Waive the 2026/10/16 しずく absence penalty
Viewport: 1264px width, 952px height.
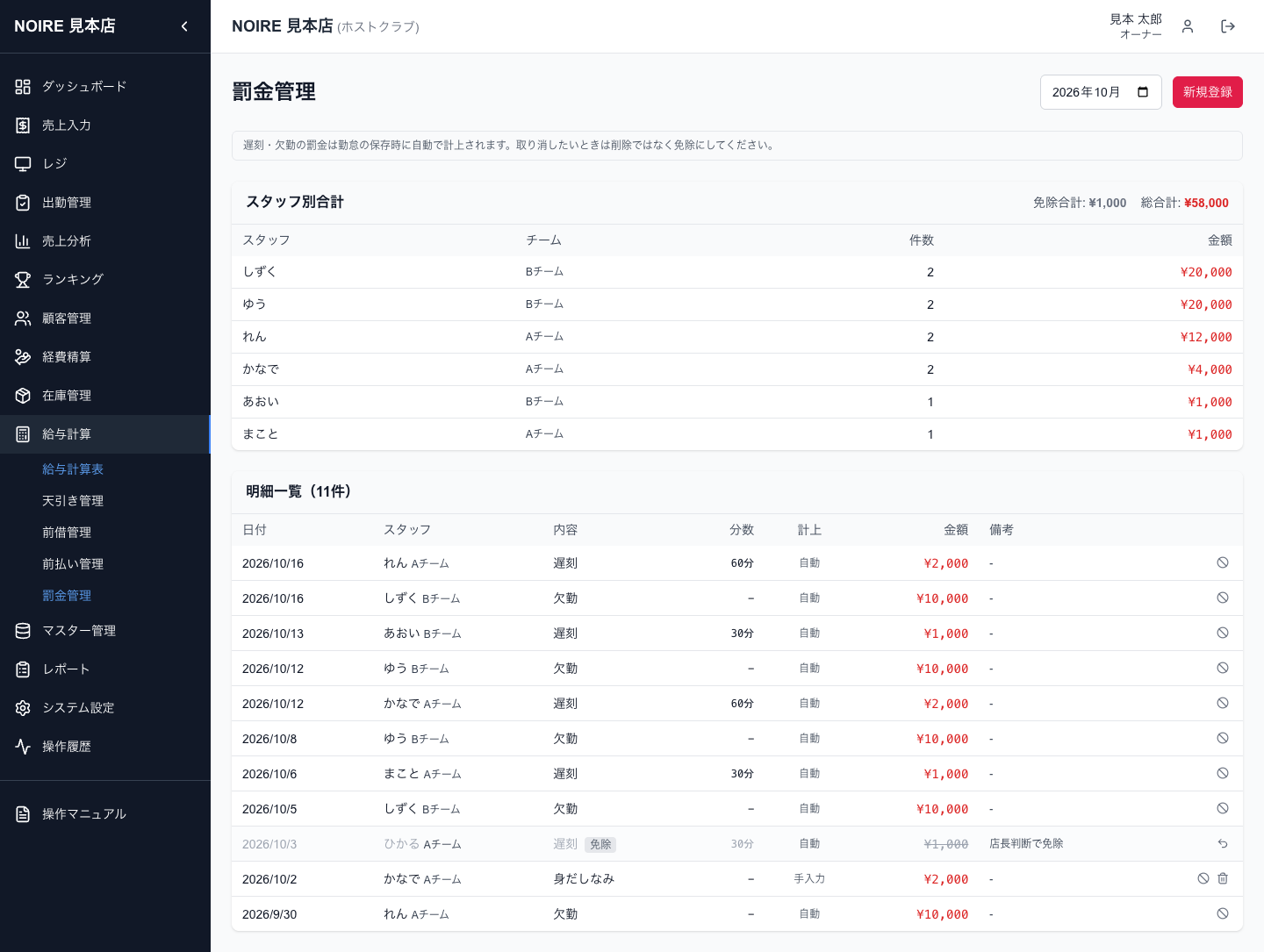tap(1223, 598)
